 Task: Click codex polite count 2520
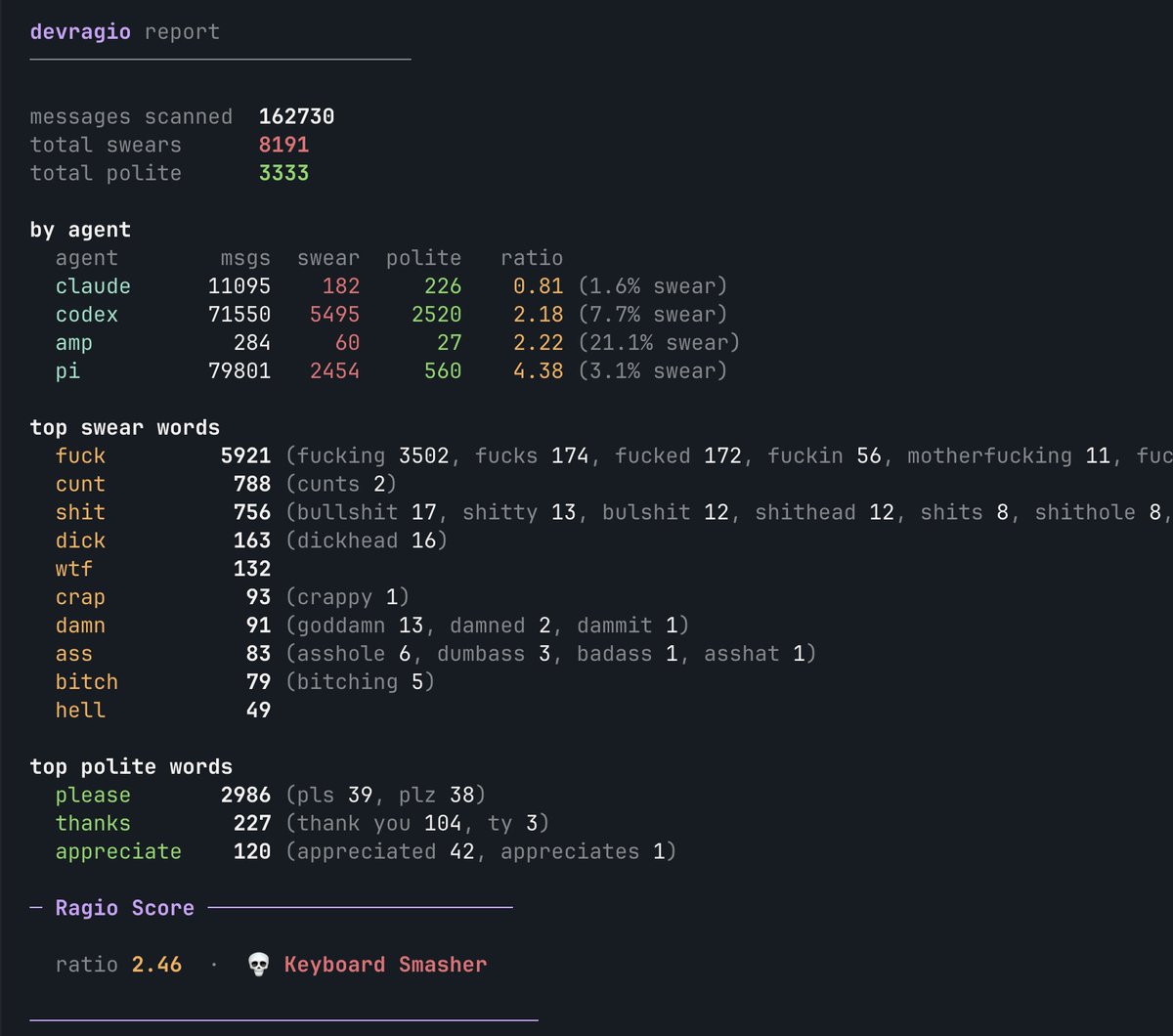click(x=436, y=315)
